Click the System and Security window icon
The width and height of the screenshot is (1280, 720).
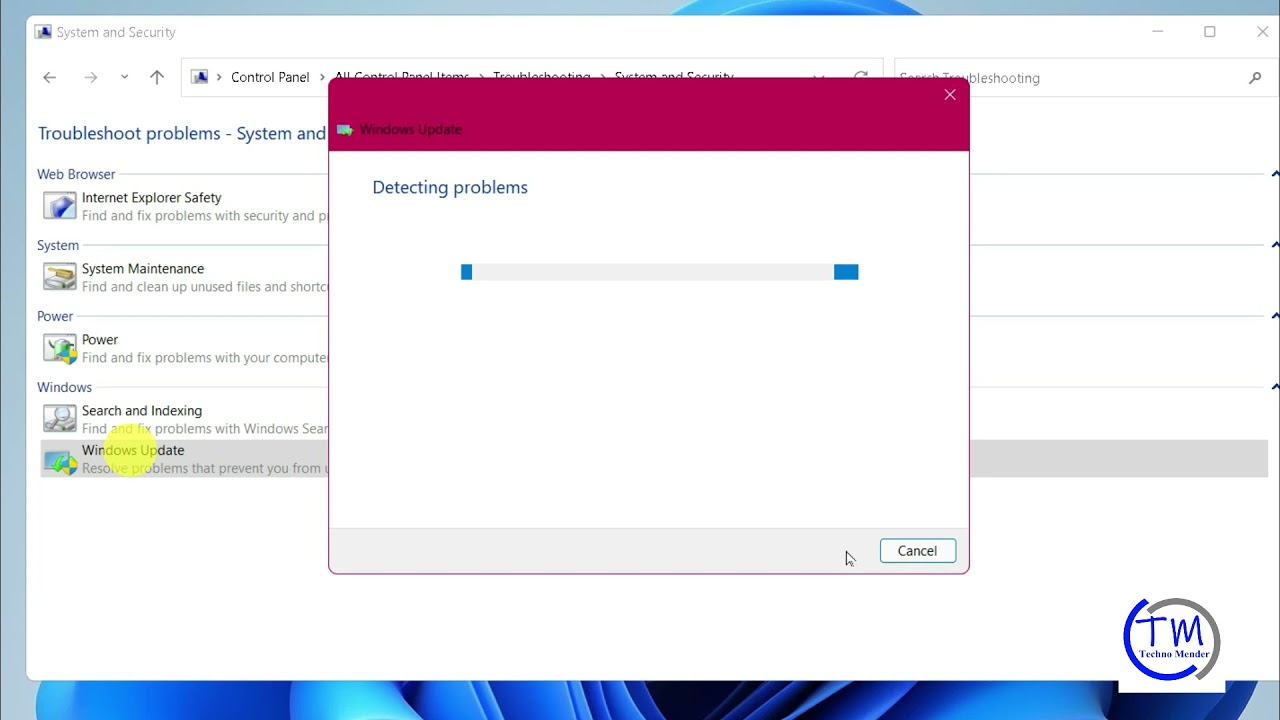(43, 32)
